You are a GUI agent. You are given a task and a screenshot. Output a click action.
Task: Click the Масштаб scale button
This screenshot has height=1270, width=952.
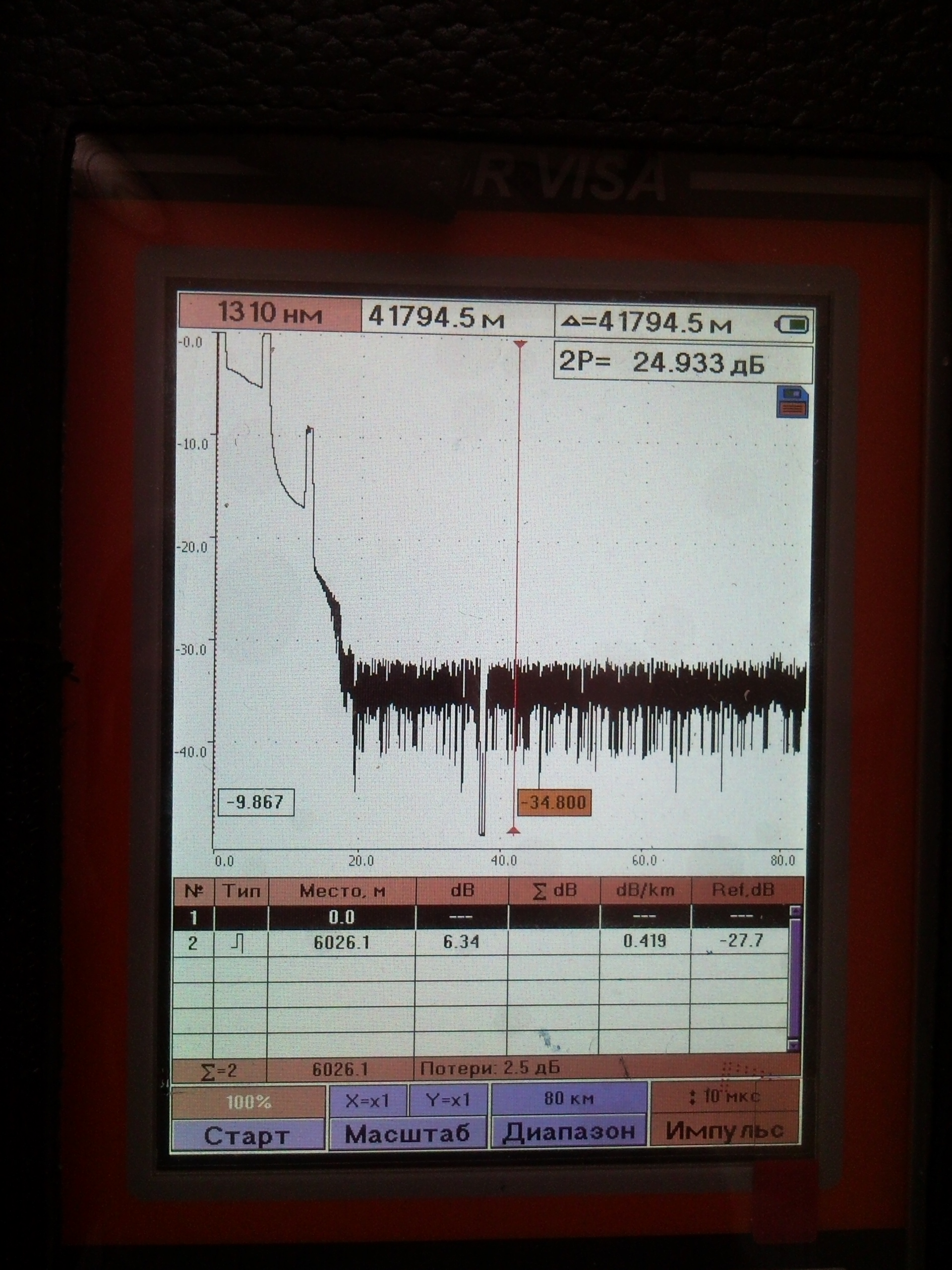pyautogui.click(x=408, y=1133)
